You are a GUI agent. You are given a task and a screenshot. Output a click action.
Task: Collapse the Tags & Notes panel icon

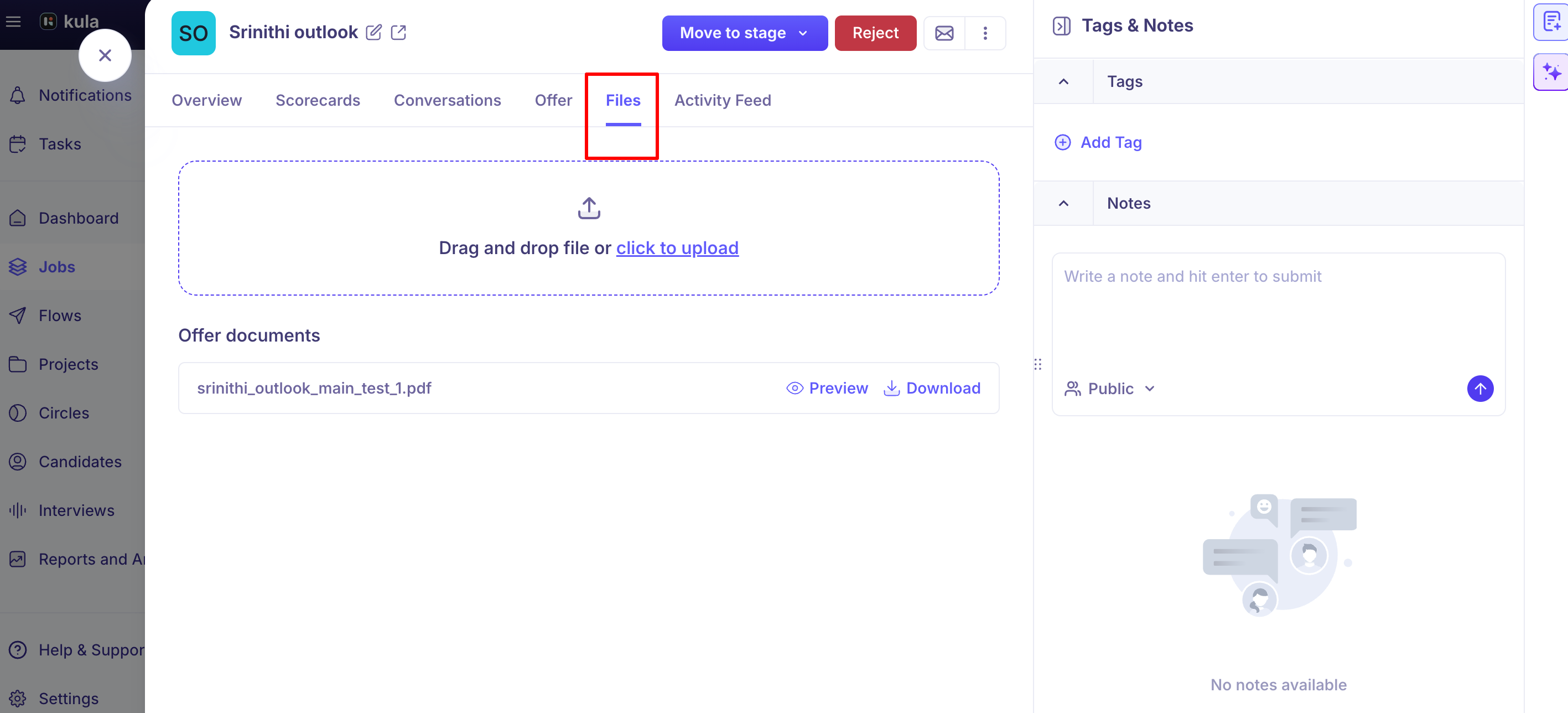pos(1062,25)
